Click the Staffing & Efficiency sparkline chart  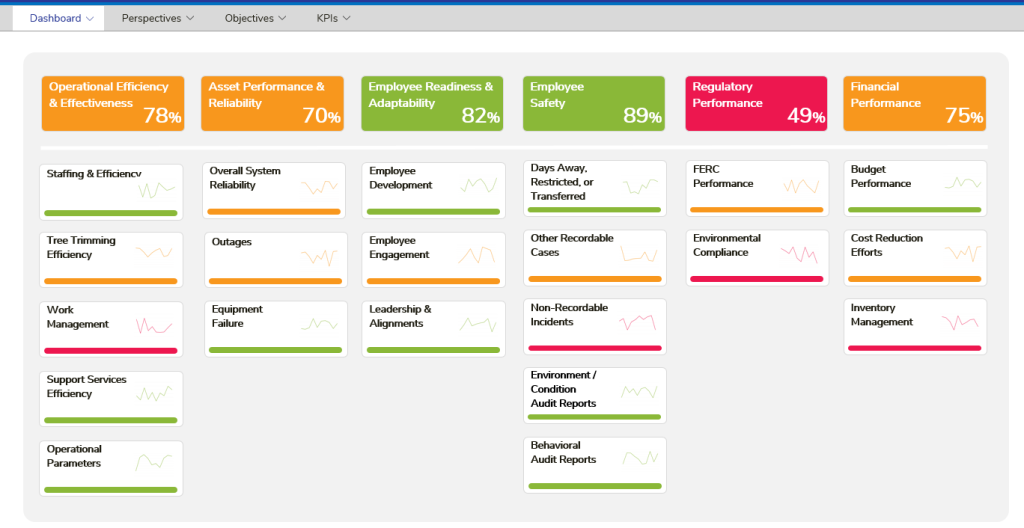tap(156, 188)
